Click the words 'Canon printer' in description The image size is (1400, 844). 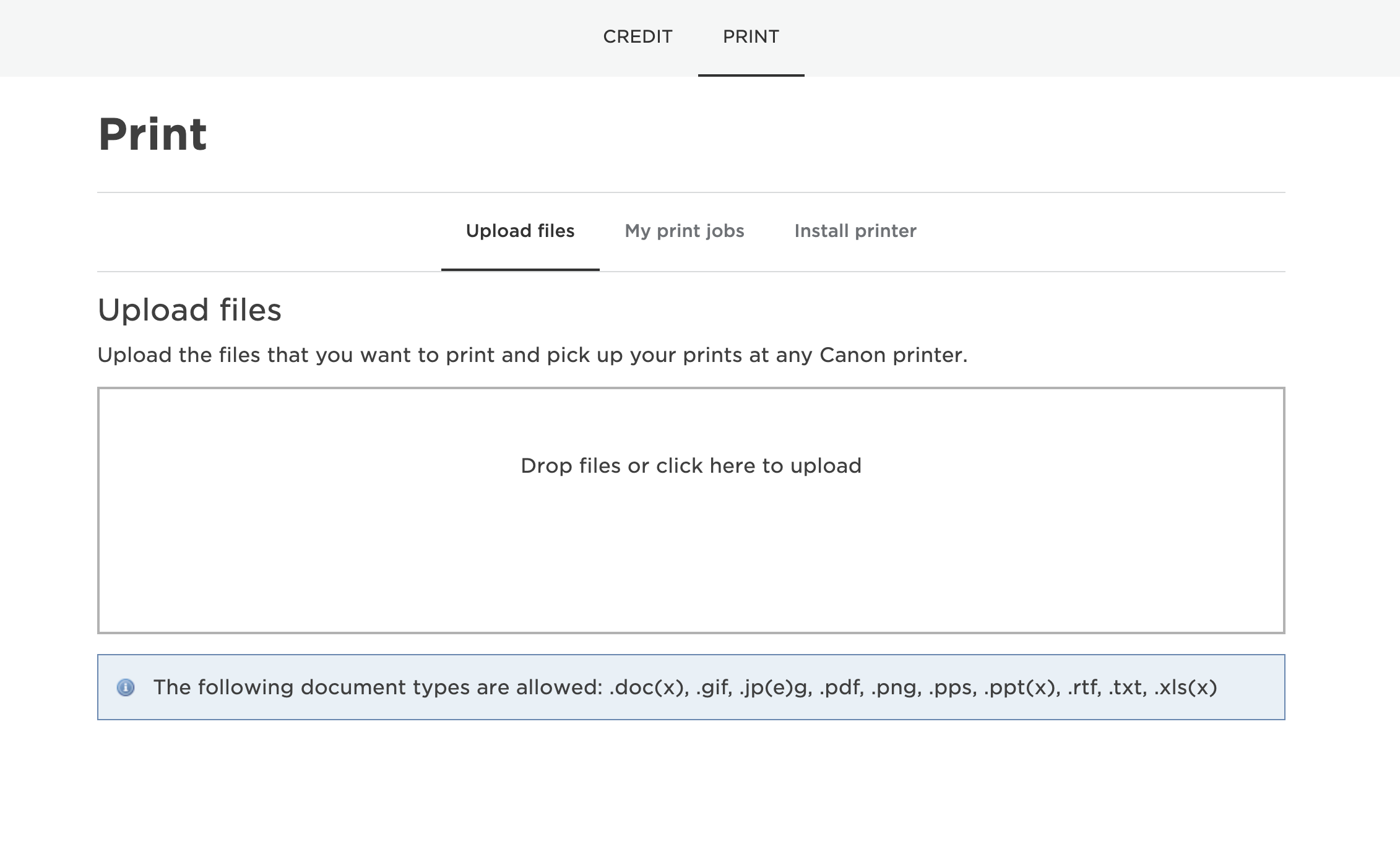892,355
